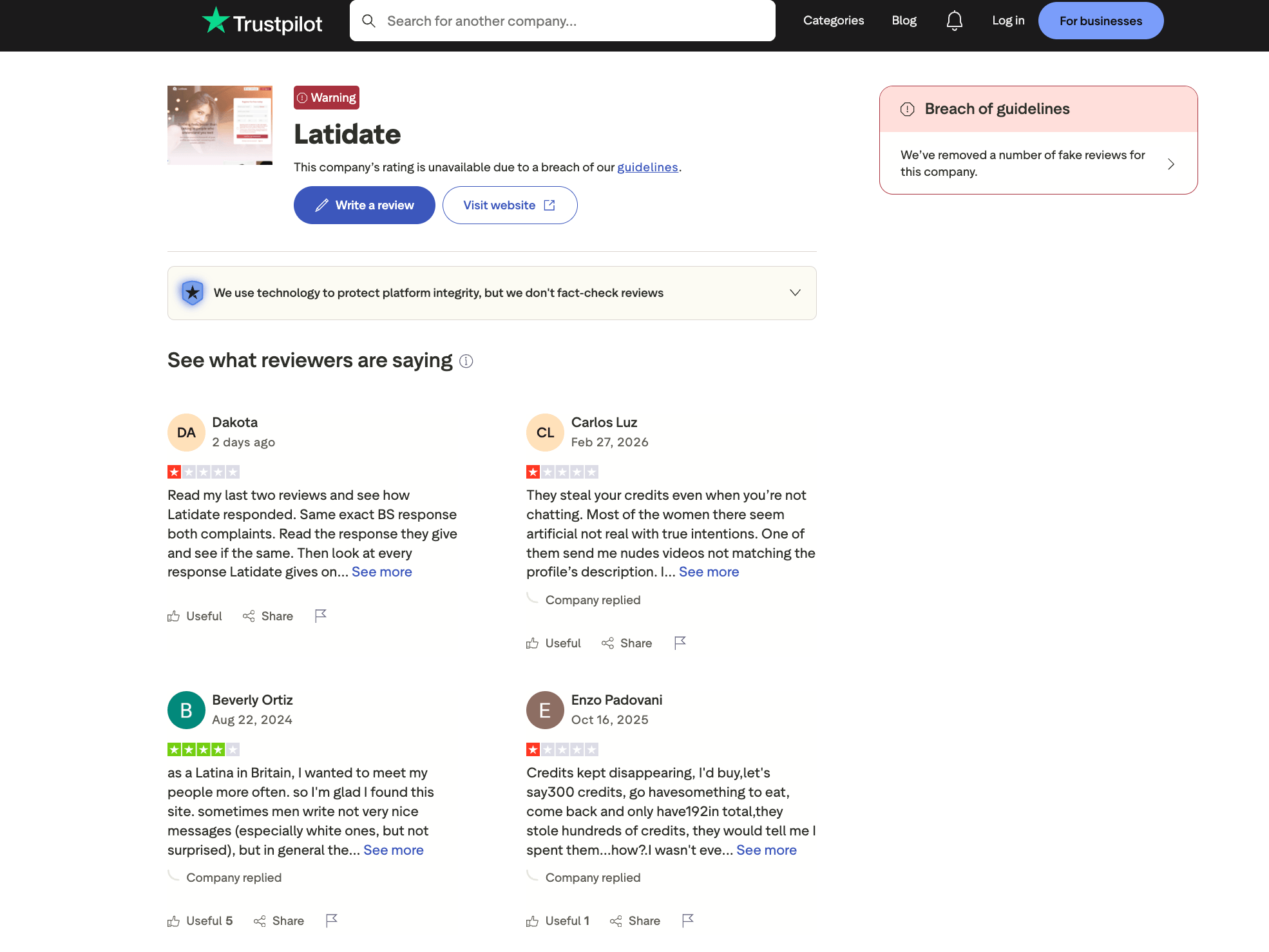The height and width of the screenshot is (952, 1269).
Task: Click the search magnifier icon
Action: tap(368, 21)
